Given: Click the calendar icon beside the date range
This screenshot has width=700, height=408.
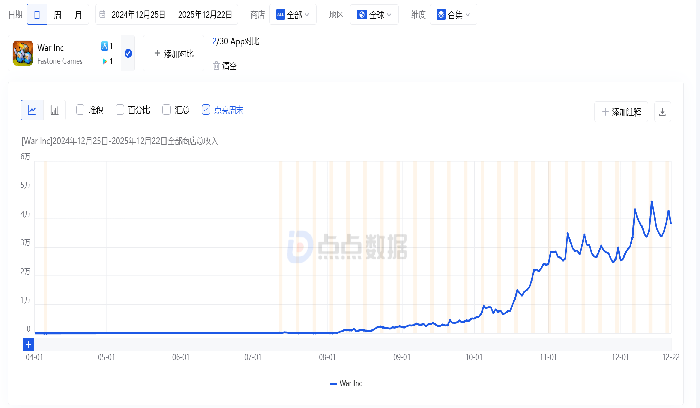Looking at the screenshot, I should click(x=102, y=15).
